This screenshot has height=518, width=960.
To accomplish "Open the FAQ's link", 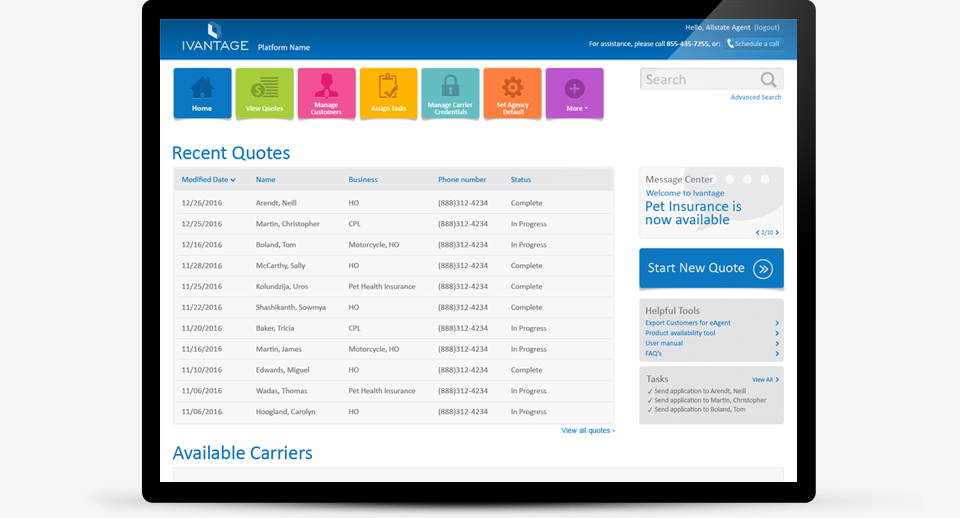I will point(653,353).
